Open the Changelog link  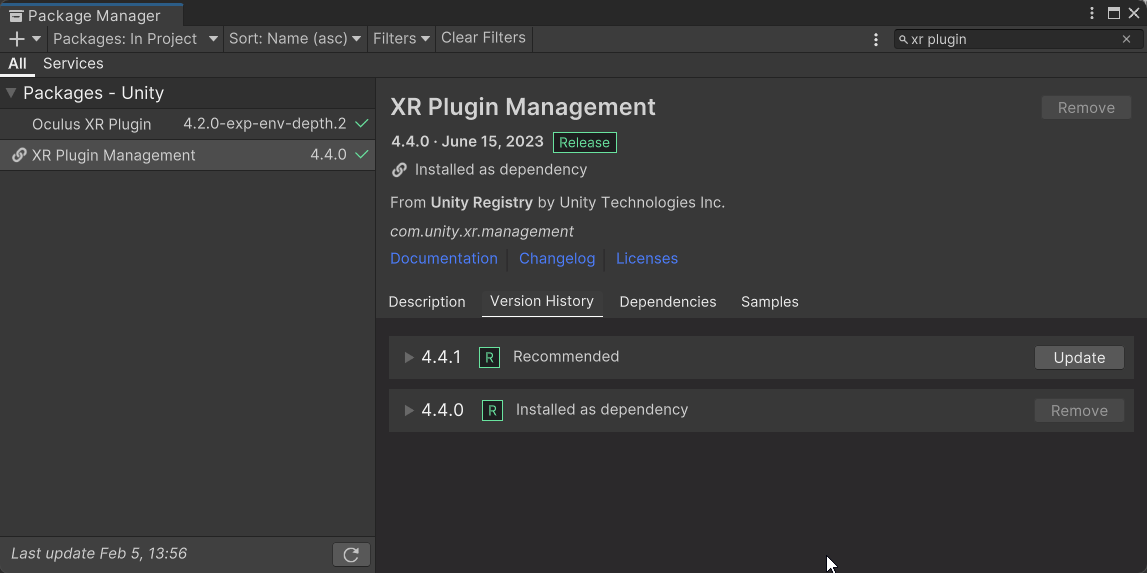tap(557, 258)
